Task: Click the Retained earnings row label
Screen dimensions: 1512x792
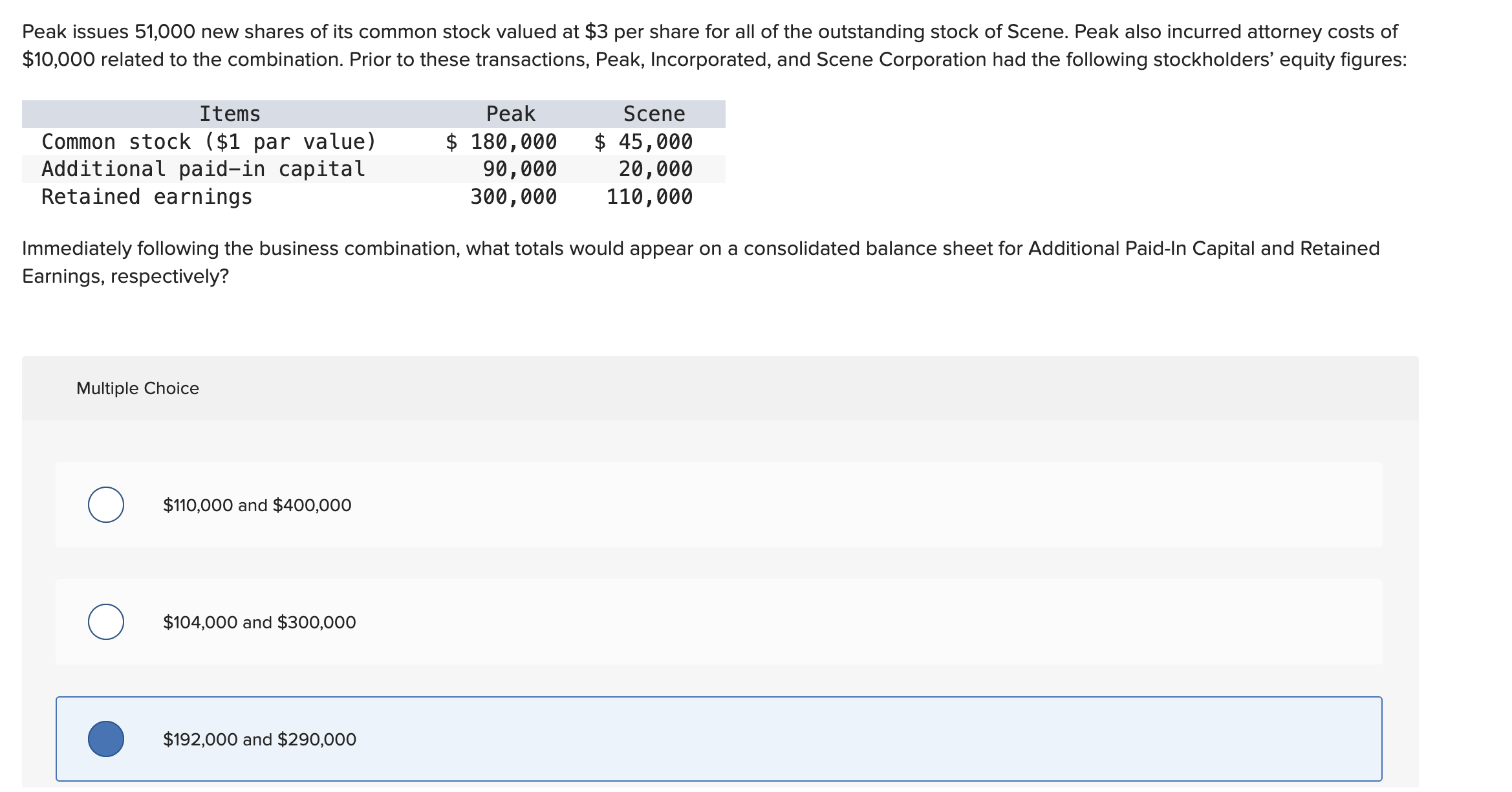Action: (x=147, y=197)
